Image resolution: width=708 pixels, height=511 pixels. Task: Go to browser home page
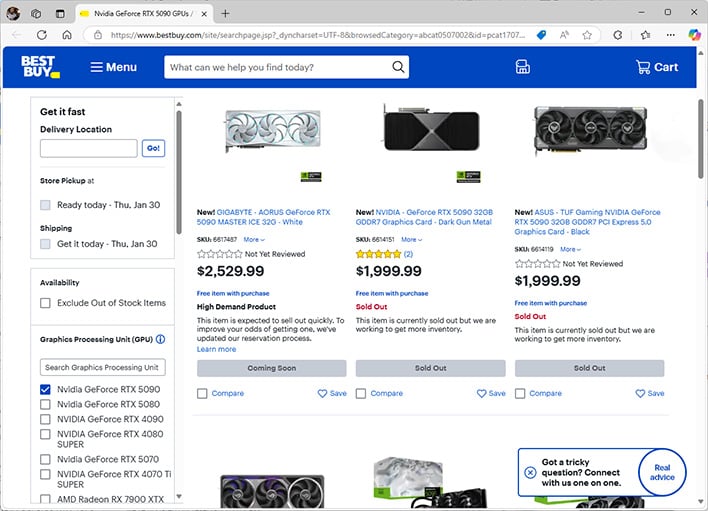[67, 35]
